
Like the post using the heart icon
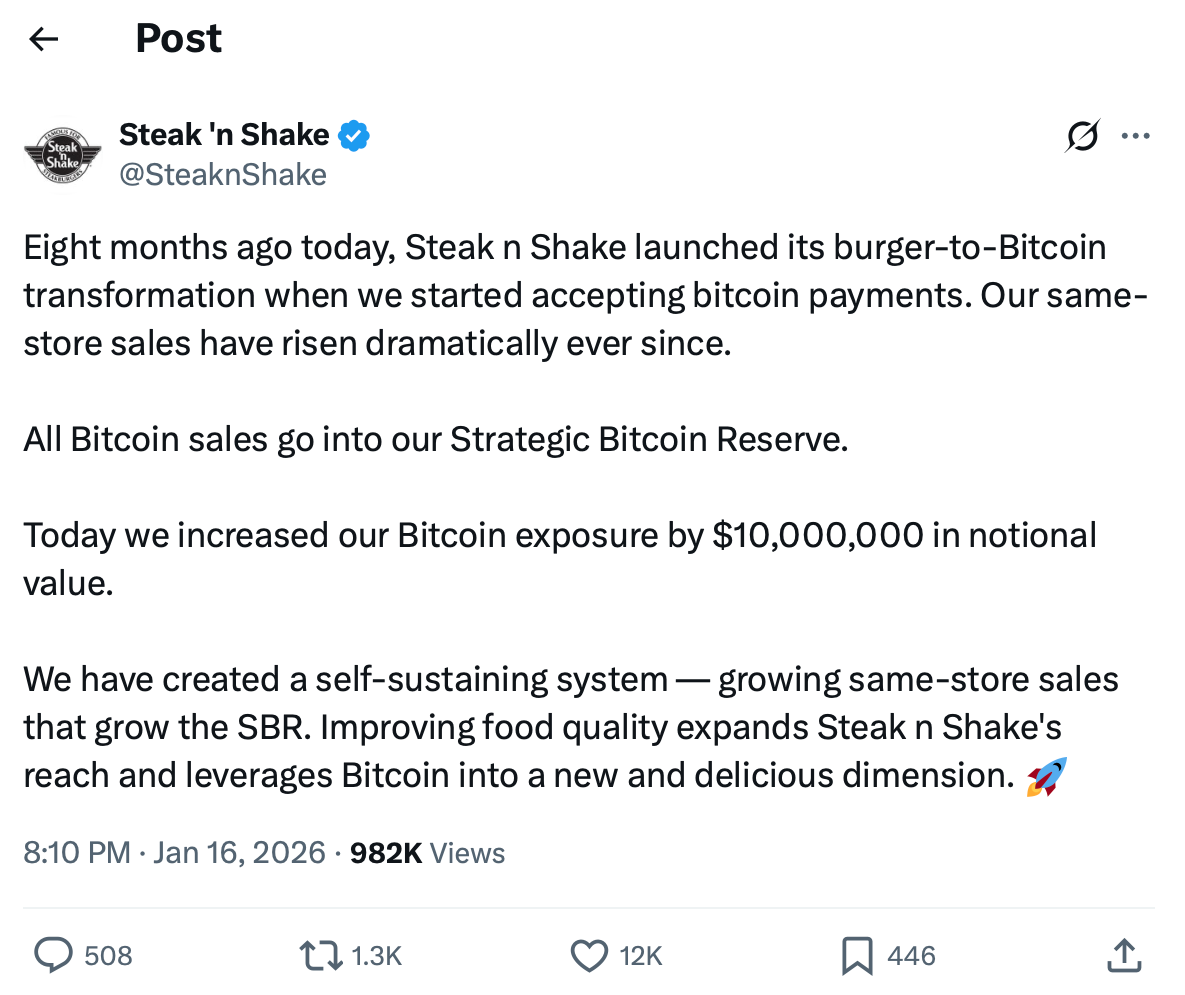pos(588,956)
